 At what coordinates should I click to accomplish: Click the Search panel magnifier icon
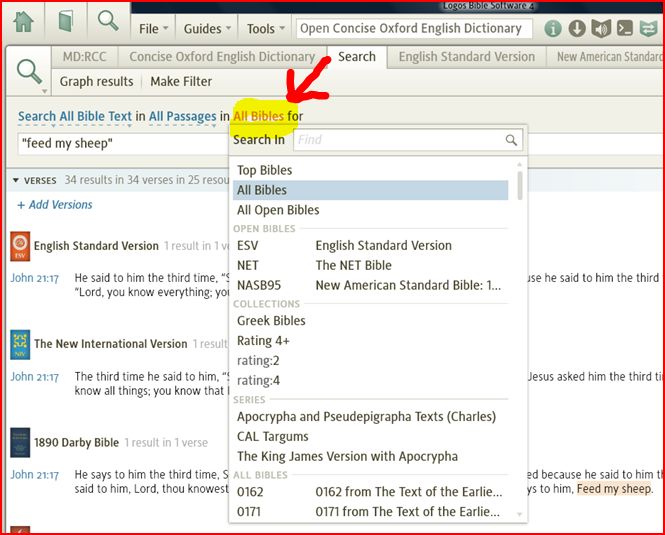(x=29, y=72)
